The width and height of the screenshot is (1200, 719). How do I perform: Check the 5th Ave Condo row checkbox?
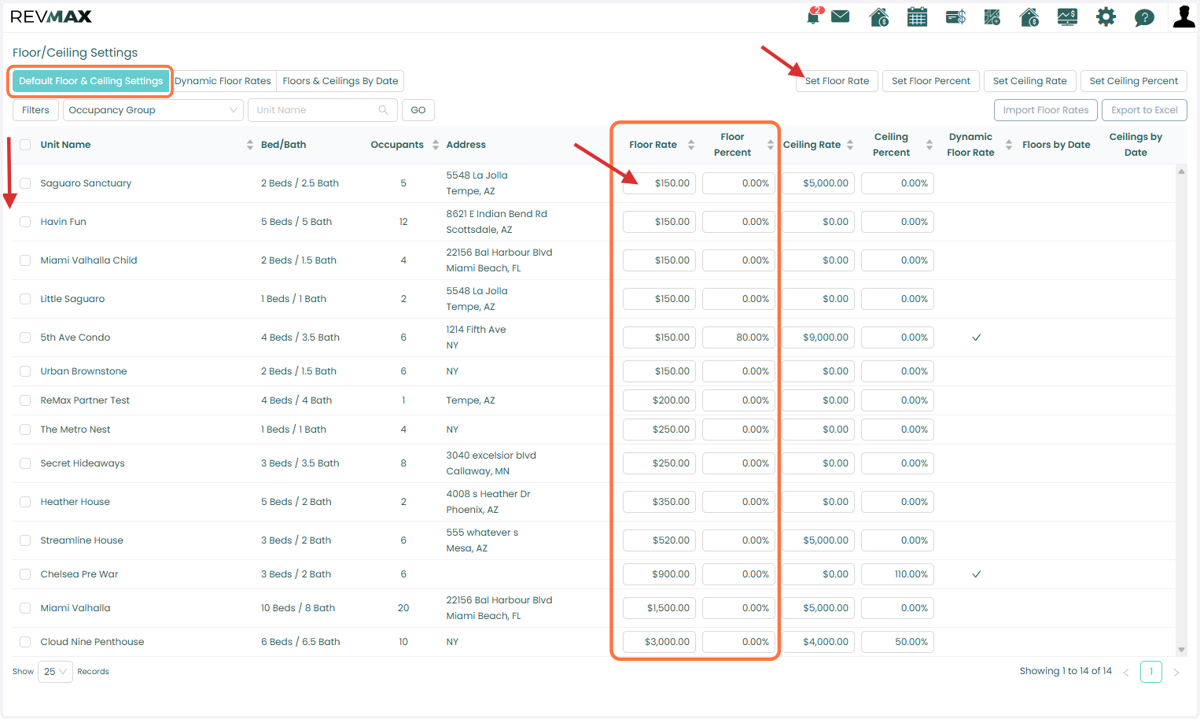[x=25, y=337]
